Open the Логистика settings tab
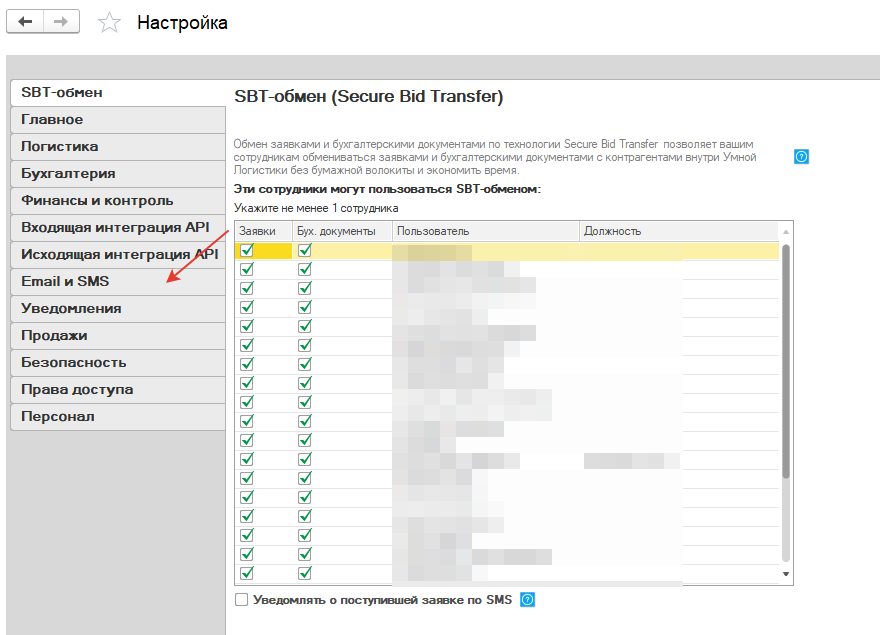The width and height of the screenshot is (880, 635). pos(118,147)
